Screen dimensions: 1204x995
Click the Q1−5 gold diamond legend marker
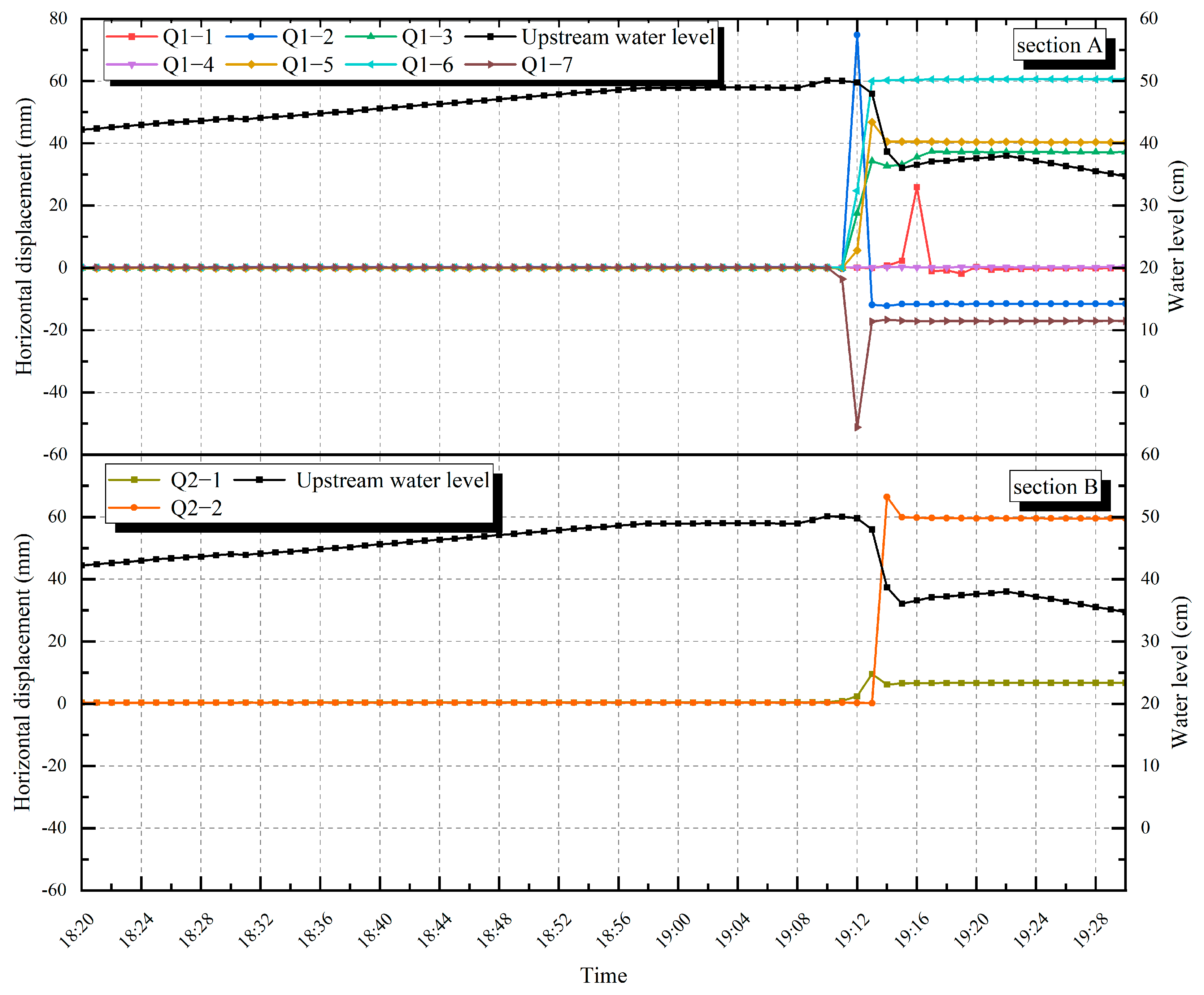coord(251,65)
